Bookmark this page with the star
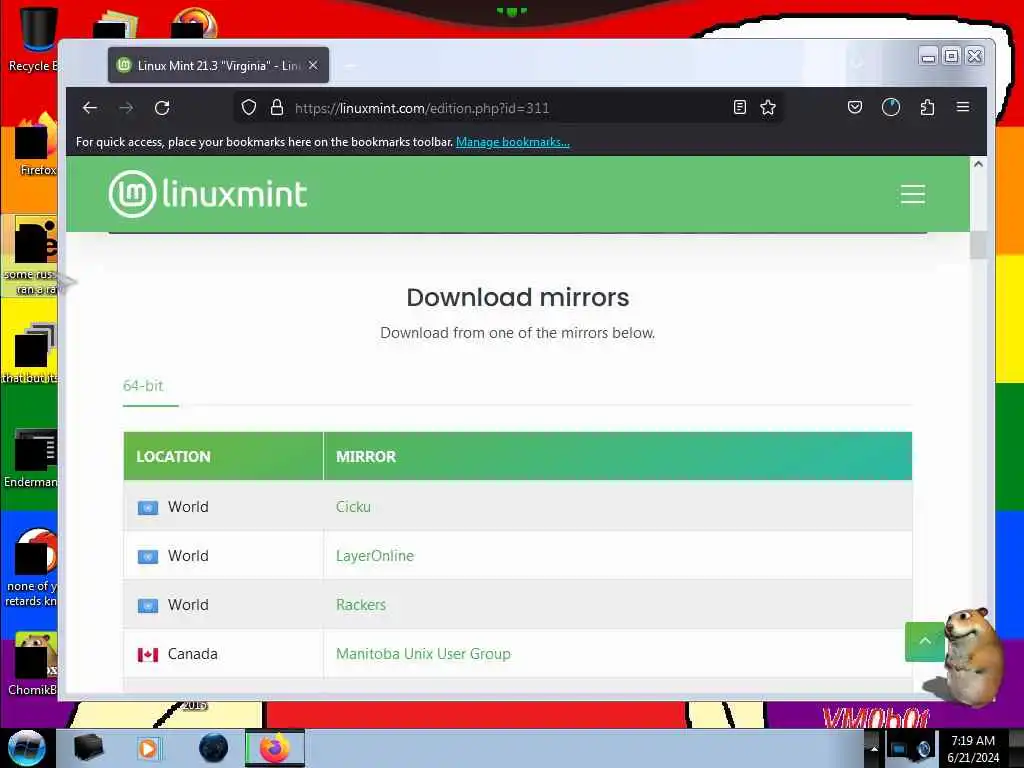The width and height of the screenshot is (1024, 768). 768,108
